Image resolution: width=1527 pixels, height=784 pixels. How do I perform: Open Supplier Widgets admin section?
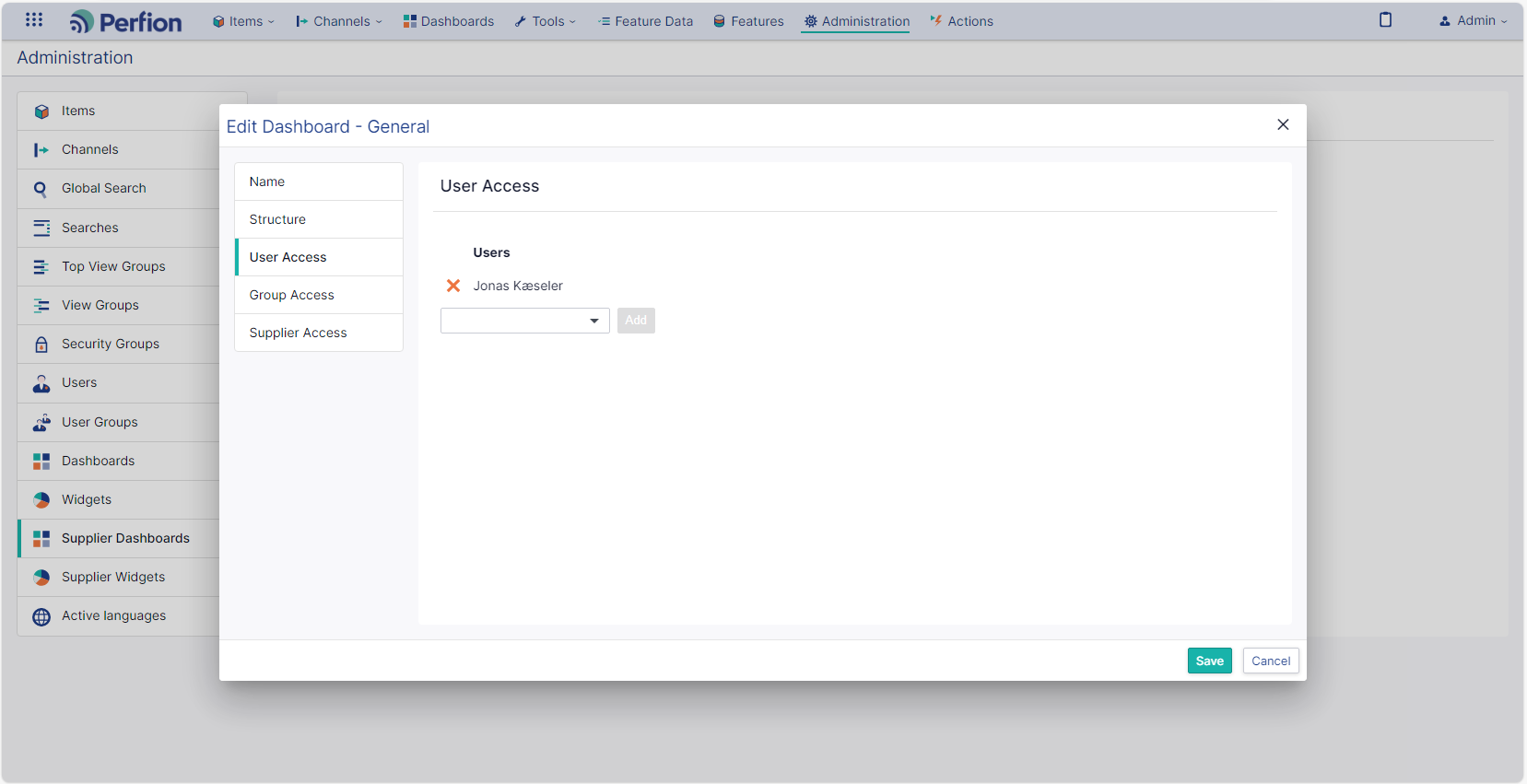(x=118, y=578)
